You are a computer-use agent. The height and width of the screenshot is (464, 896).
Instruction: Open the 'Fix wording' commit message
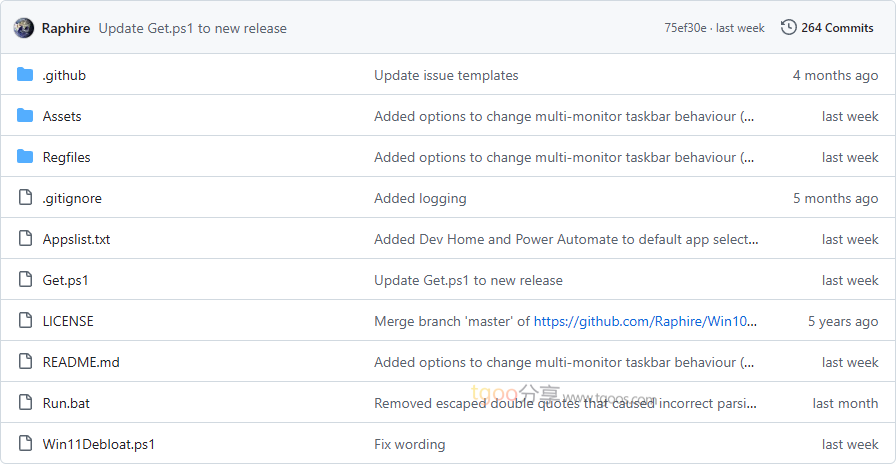pyautogui.click(x=410, y=444)
